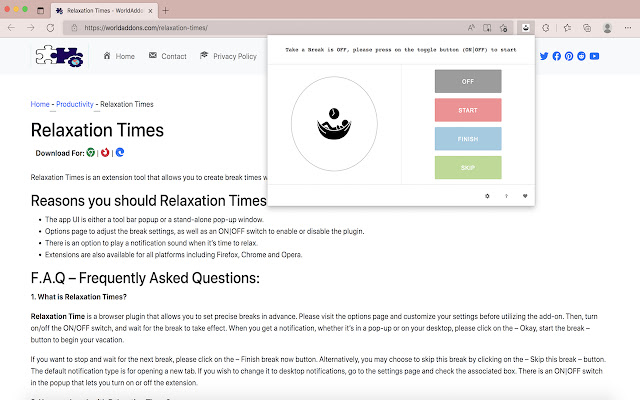Click the heart icon in the popup footer
Viewport: 640px width, 400px height.
coord(525,196)
